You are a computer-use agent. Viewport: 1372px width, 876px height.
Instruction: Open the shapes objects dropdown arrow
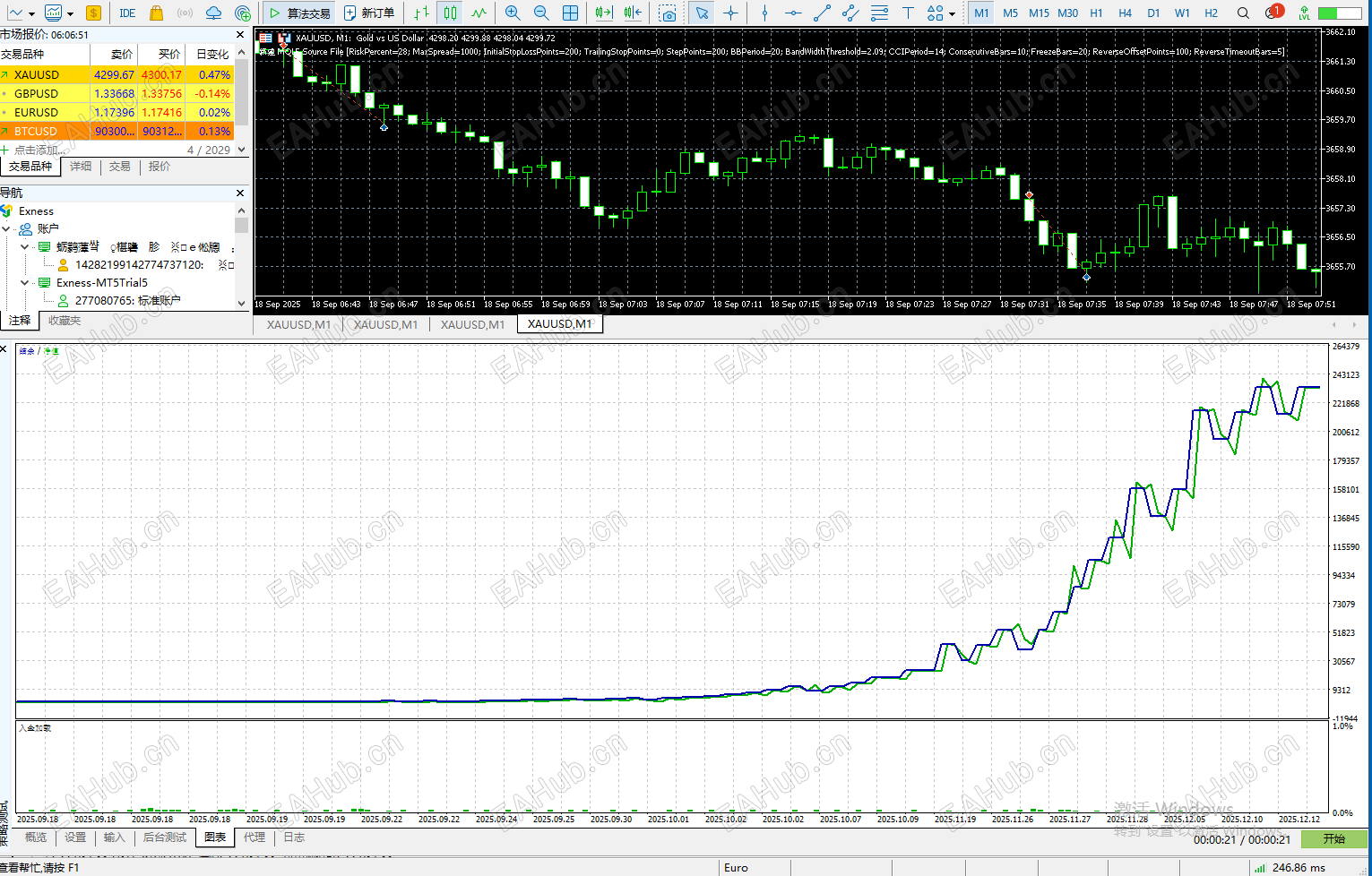(x=952, y=13)
